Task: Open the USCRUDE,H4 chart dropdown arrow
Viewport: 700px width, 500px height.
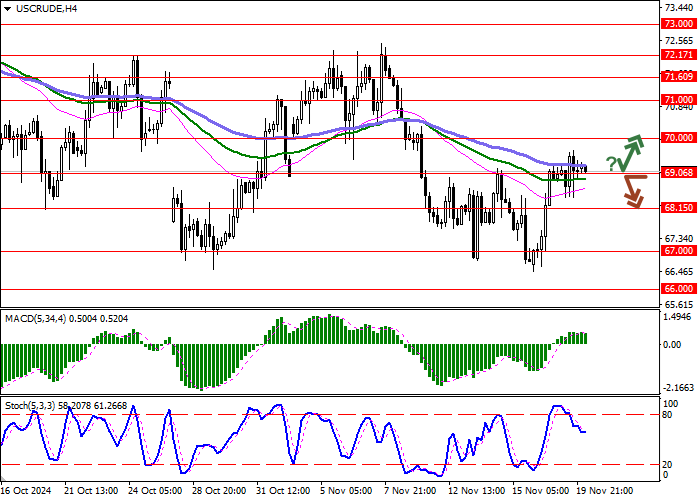Action: point(7,9)
